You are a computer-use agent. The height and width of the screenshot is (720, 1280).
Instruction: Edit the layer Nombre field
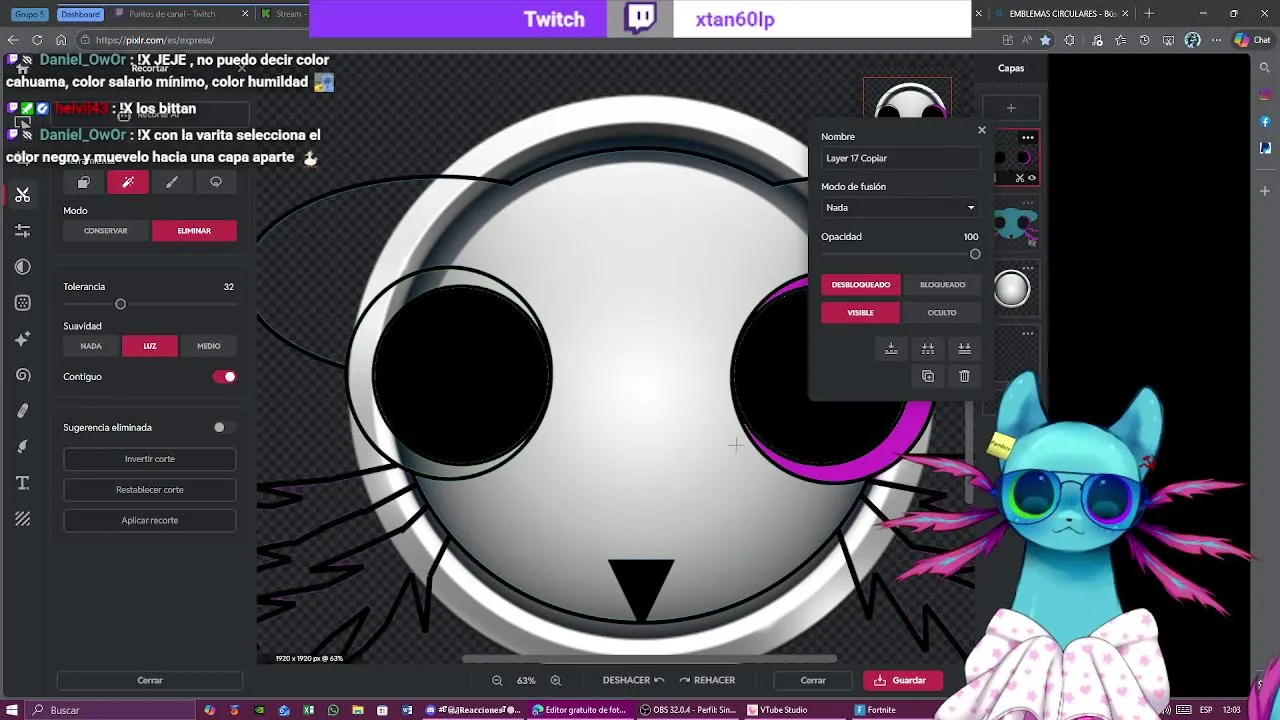click(900, 158)
